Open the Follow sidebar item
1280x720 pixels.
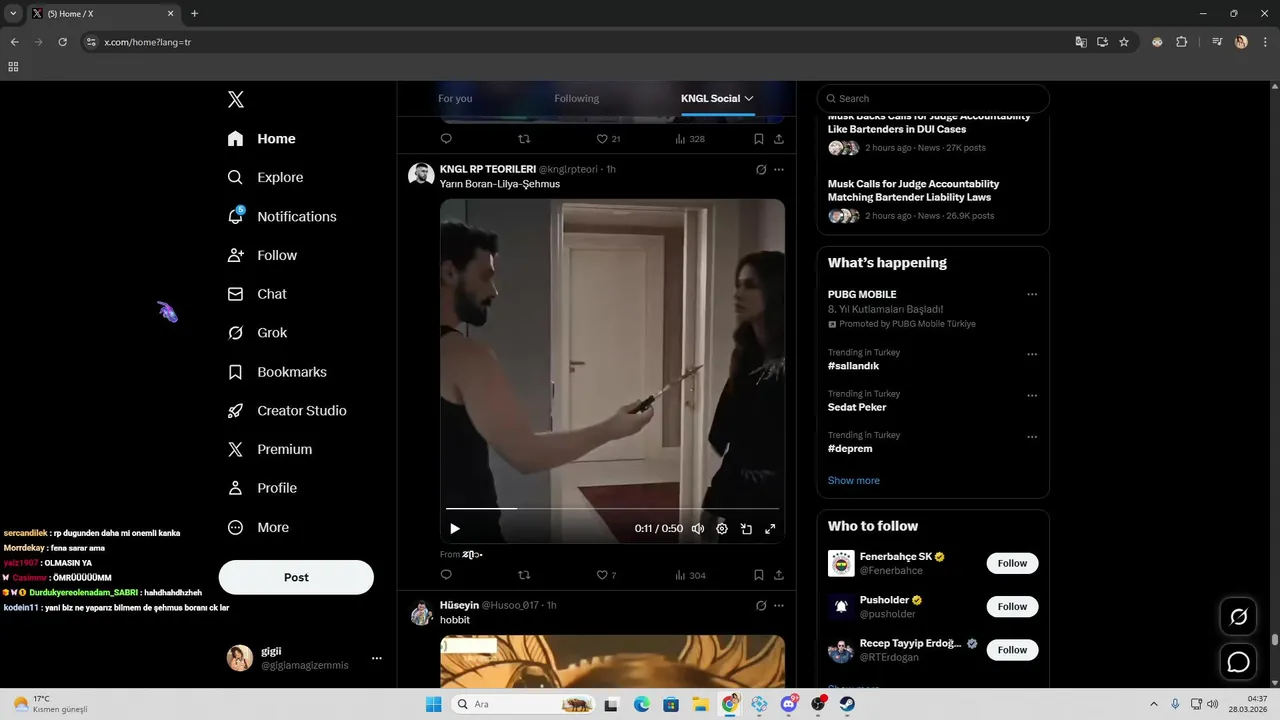pyautogui.click(x=262, y=255)
